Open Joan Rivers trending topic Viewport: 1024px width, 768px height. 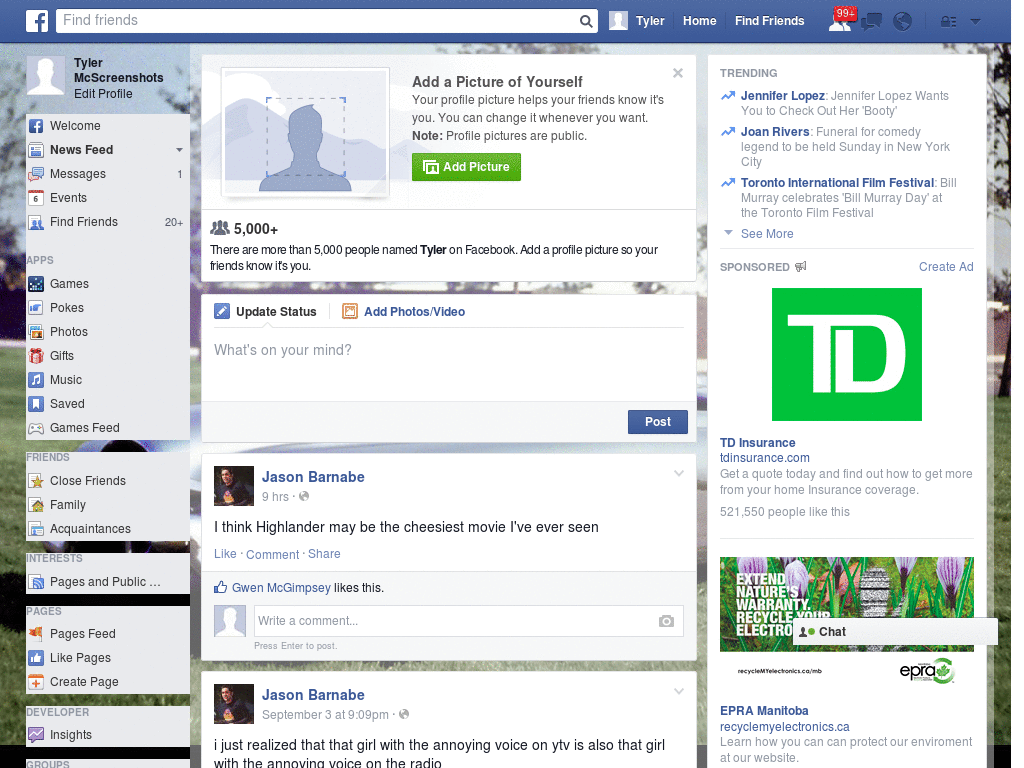pyautogui.click(x=775, y=132)
